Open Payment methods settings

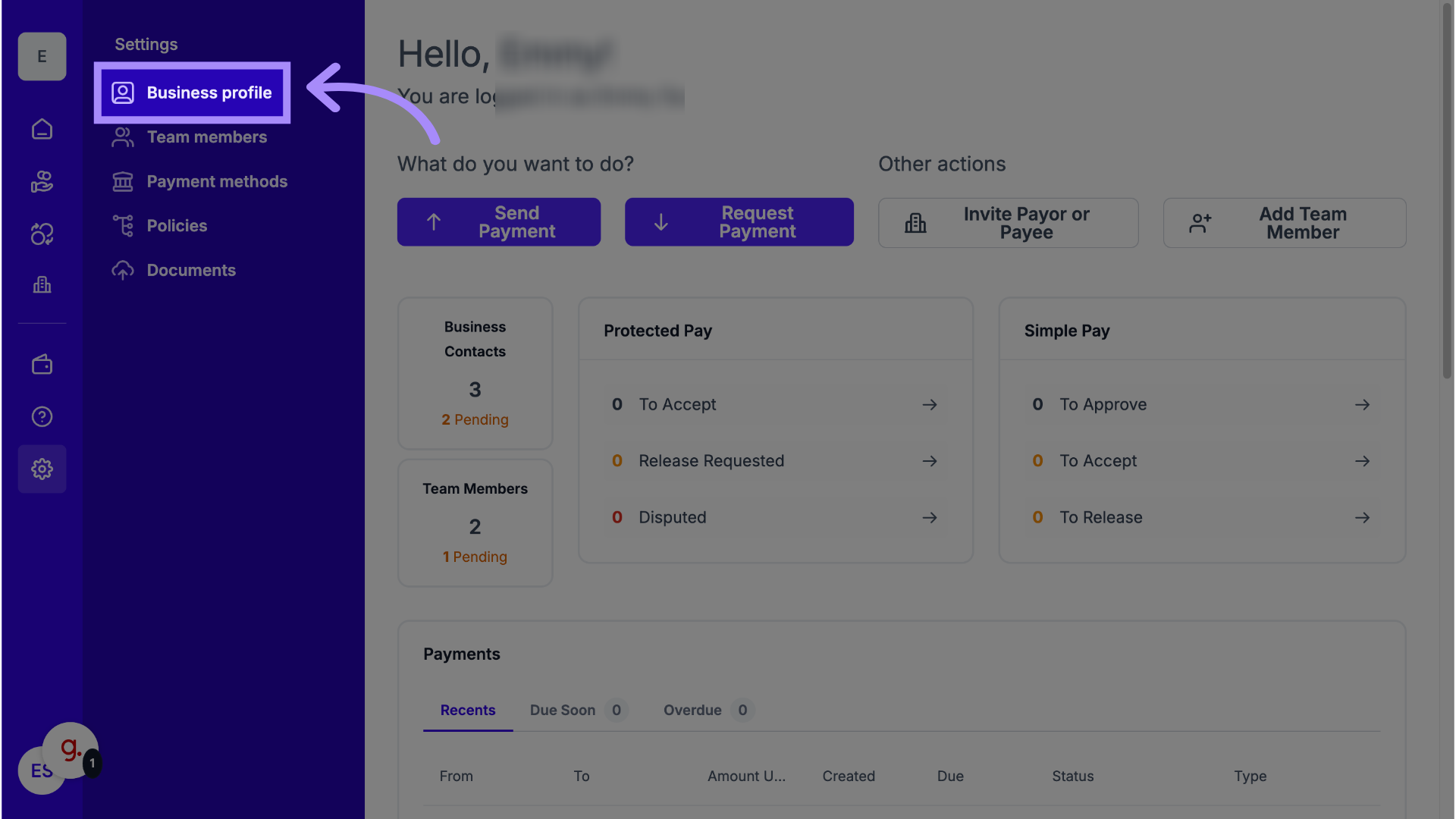(216, 181)
